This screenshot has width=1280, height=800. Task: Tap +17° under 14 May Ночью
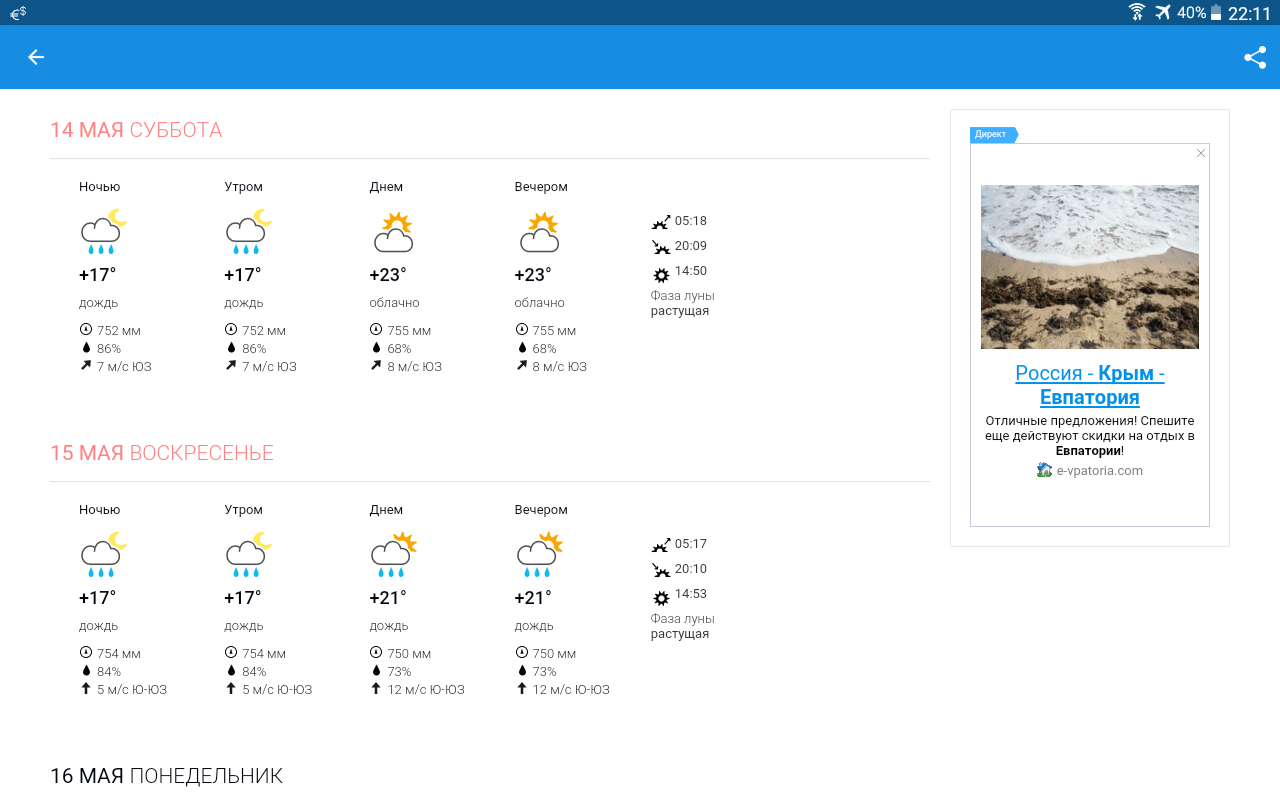pyautogui.click(x=97, y=275)
